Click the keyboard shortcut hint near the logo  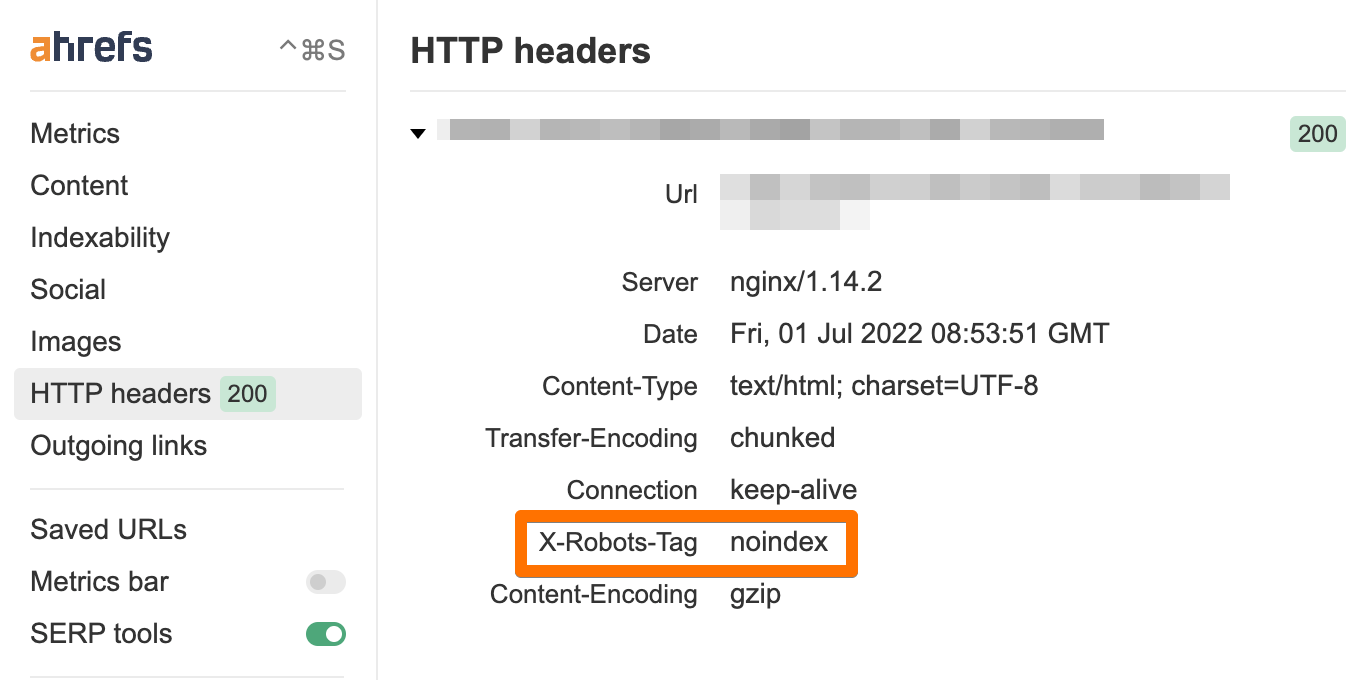click(x=313, y=46)
